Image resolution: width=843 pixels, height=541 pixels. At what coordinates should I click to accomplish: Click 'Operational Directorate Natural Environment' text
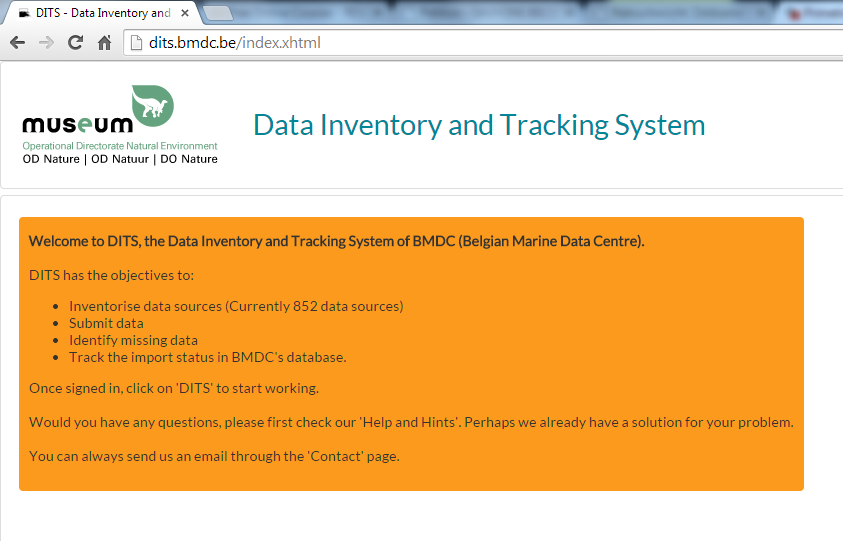[x=120, y=146]
